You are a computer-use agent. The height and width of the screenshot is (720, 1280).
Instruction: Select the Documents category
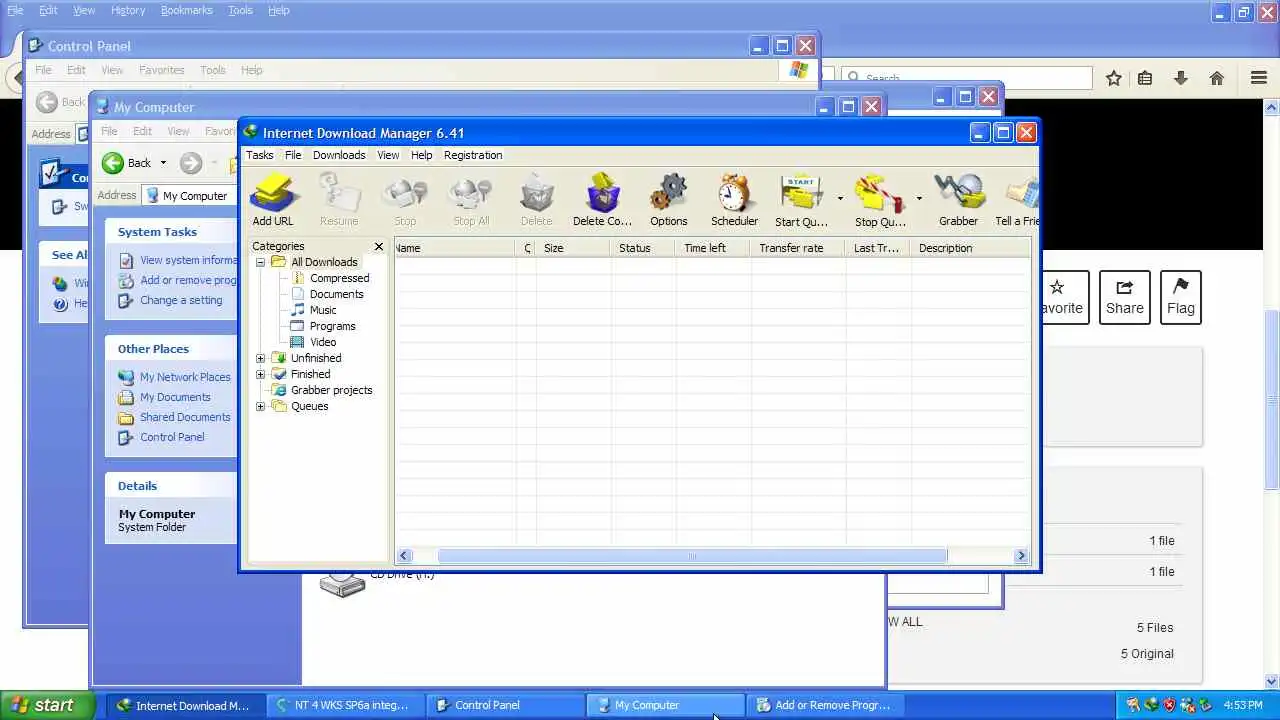point(336,294)
